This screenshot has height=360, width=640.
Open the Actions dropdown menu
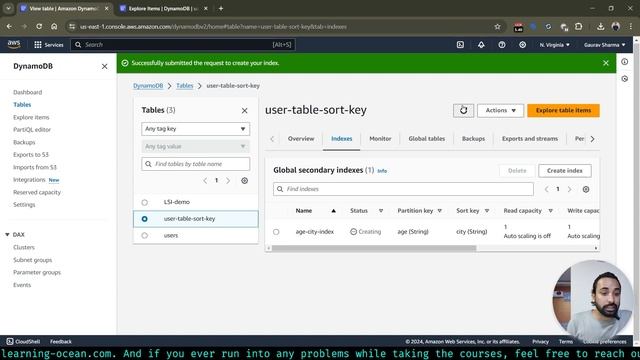coord(500,110)
